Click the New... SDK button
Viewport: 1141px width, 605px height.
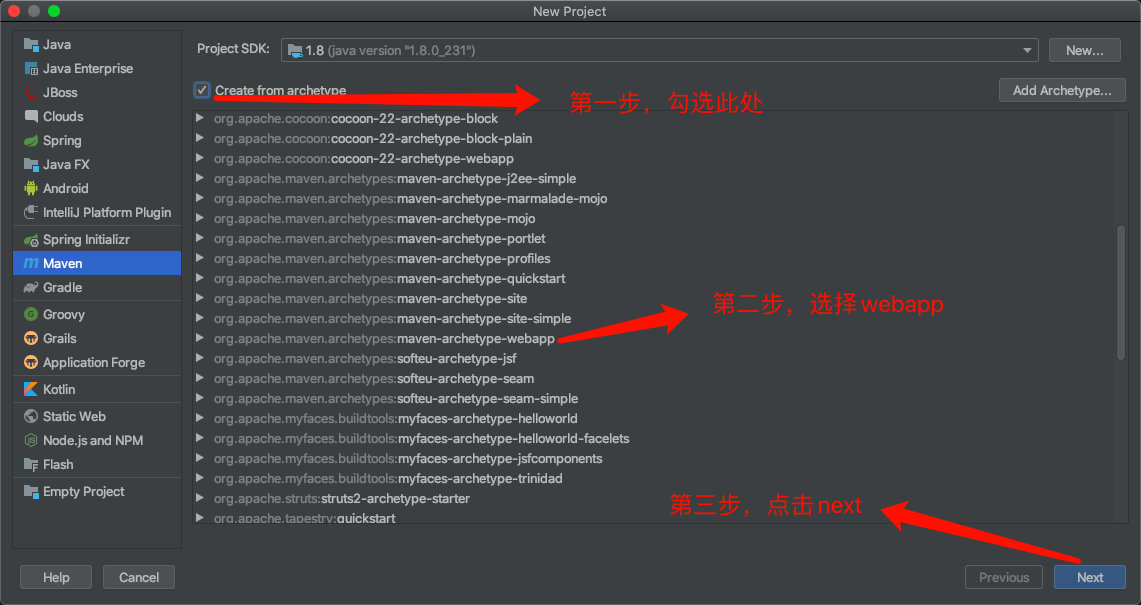(1084, 50)
